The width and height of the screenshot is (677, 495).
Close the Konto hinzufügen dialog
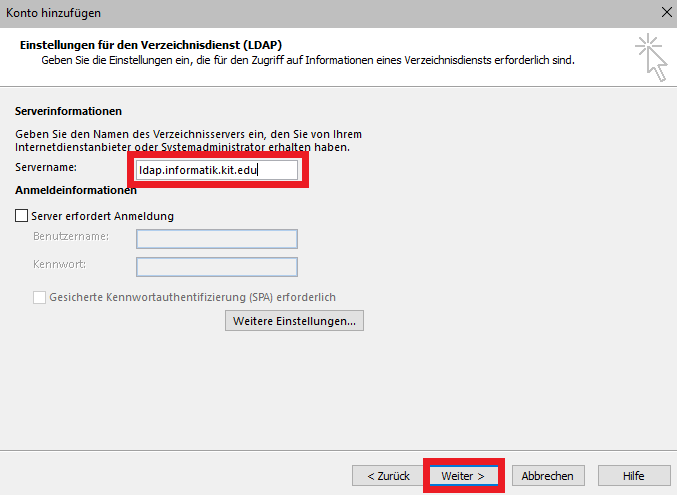tap(667, 13)
